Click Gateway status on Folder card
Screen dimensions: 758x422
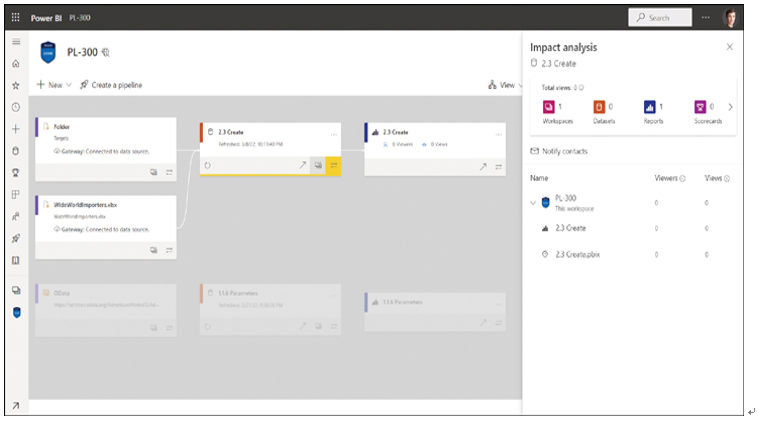point(101,151)
